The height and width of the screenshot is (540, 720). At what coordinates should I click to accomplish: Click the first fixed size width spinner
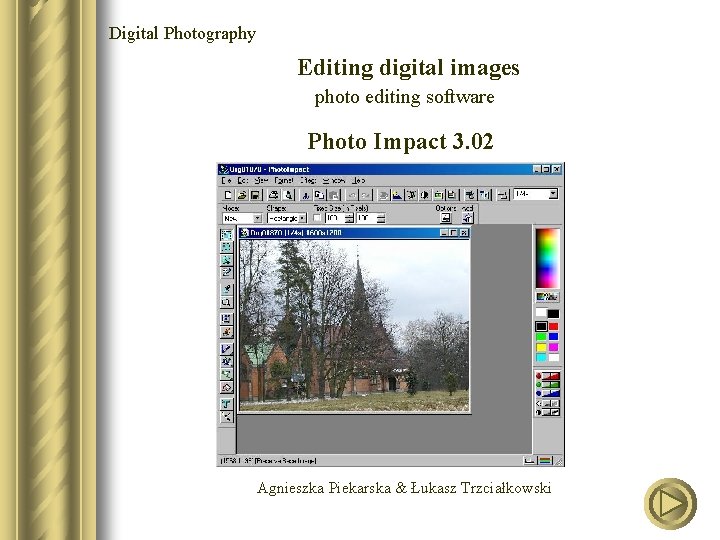click(x=349, y=218)
